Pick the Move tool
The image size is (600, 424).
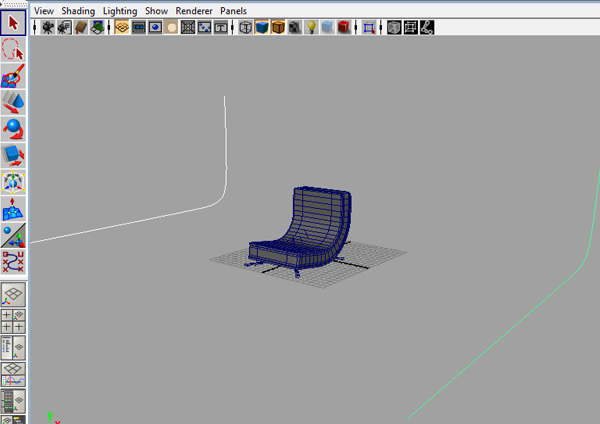tap(13, 102)
